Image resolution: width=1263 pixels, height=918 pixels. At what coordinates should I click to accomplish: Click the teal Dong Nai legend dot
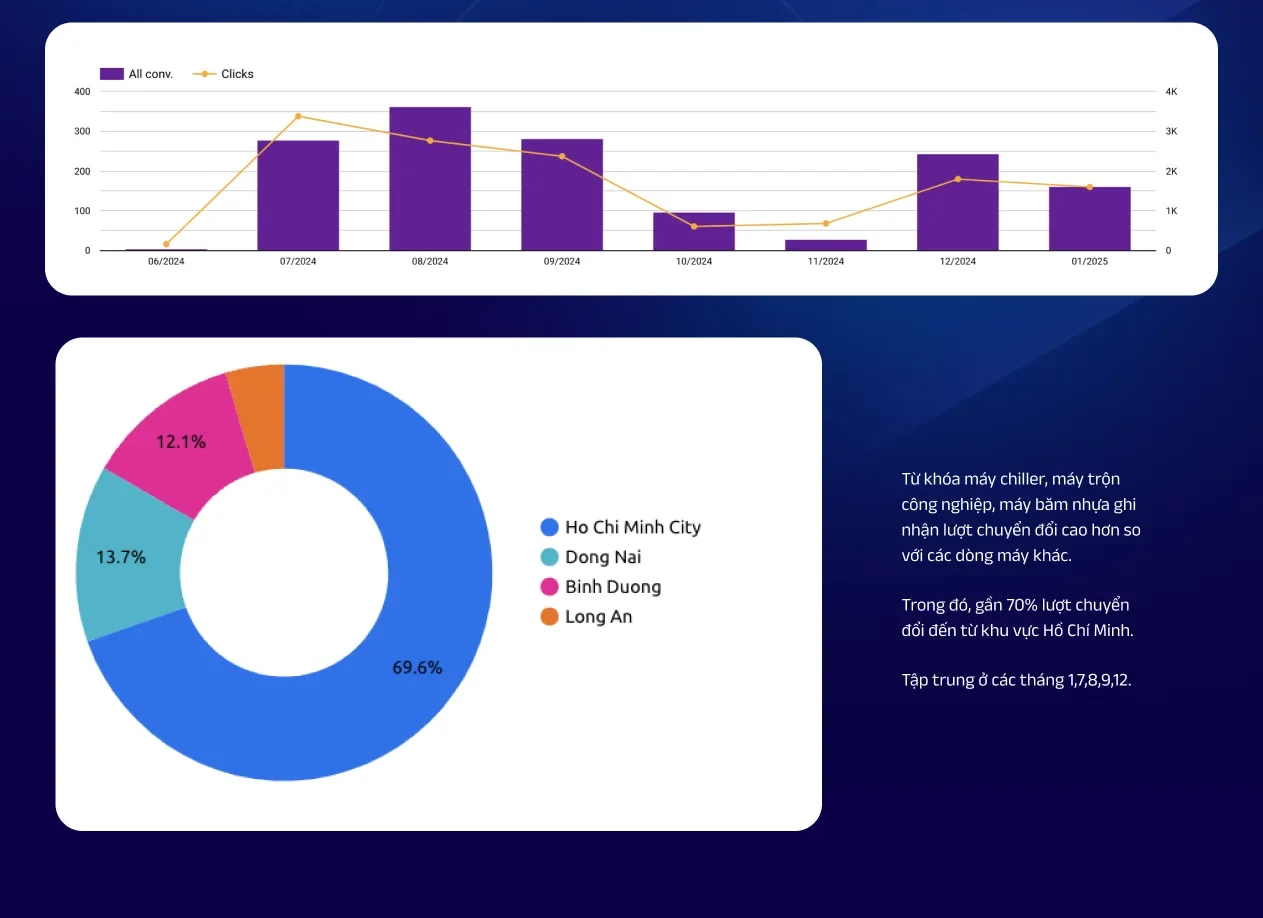(x=549, y=557)
